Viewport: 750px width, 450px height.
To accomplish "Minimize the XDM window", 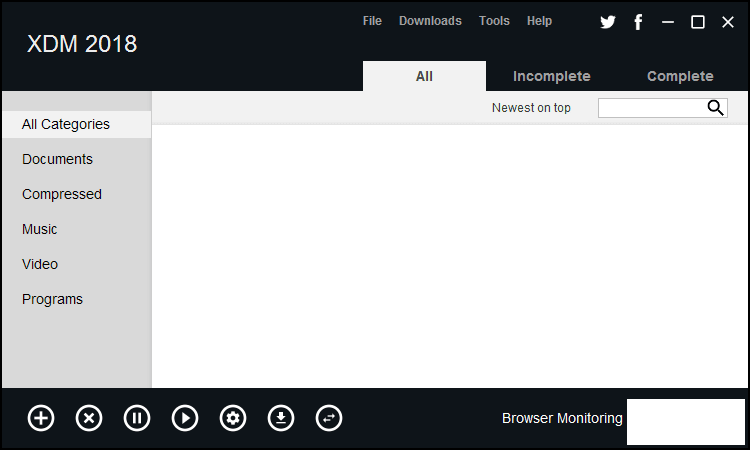I will (x=668, y=22).
